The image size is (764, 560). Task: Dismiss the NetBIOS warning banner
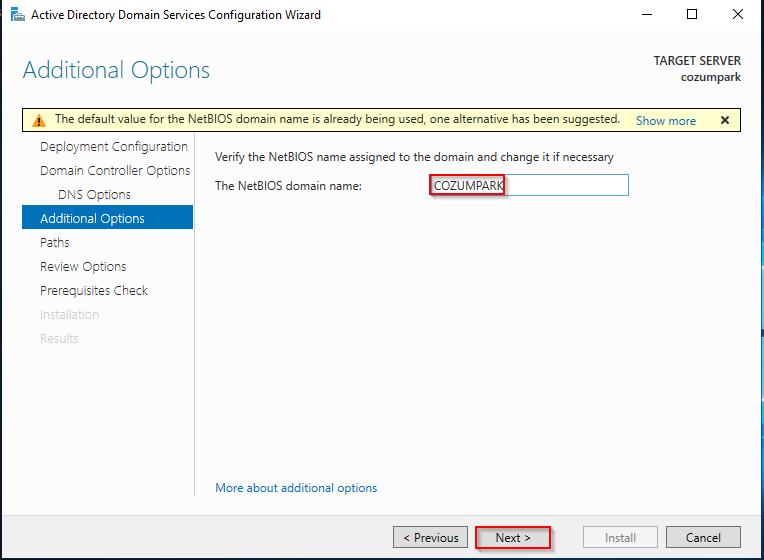725,120
